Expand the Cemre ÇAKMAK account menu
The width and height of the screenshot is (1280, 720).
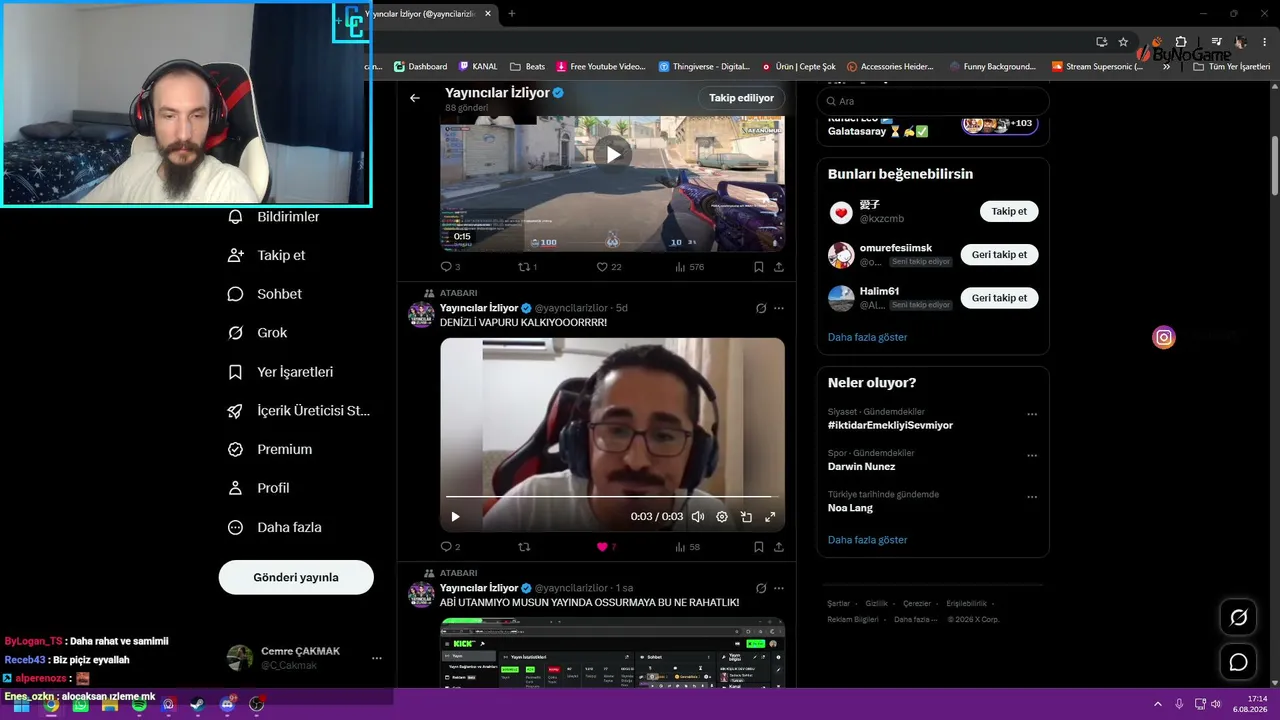point(376,658)
